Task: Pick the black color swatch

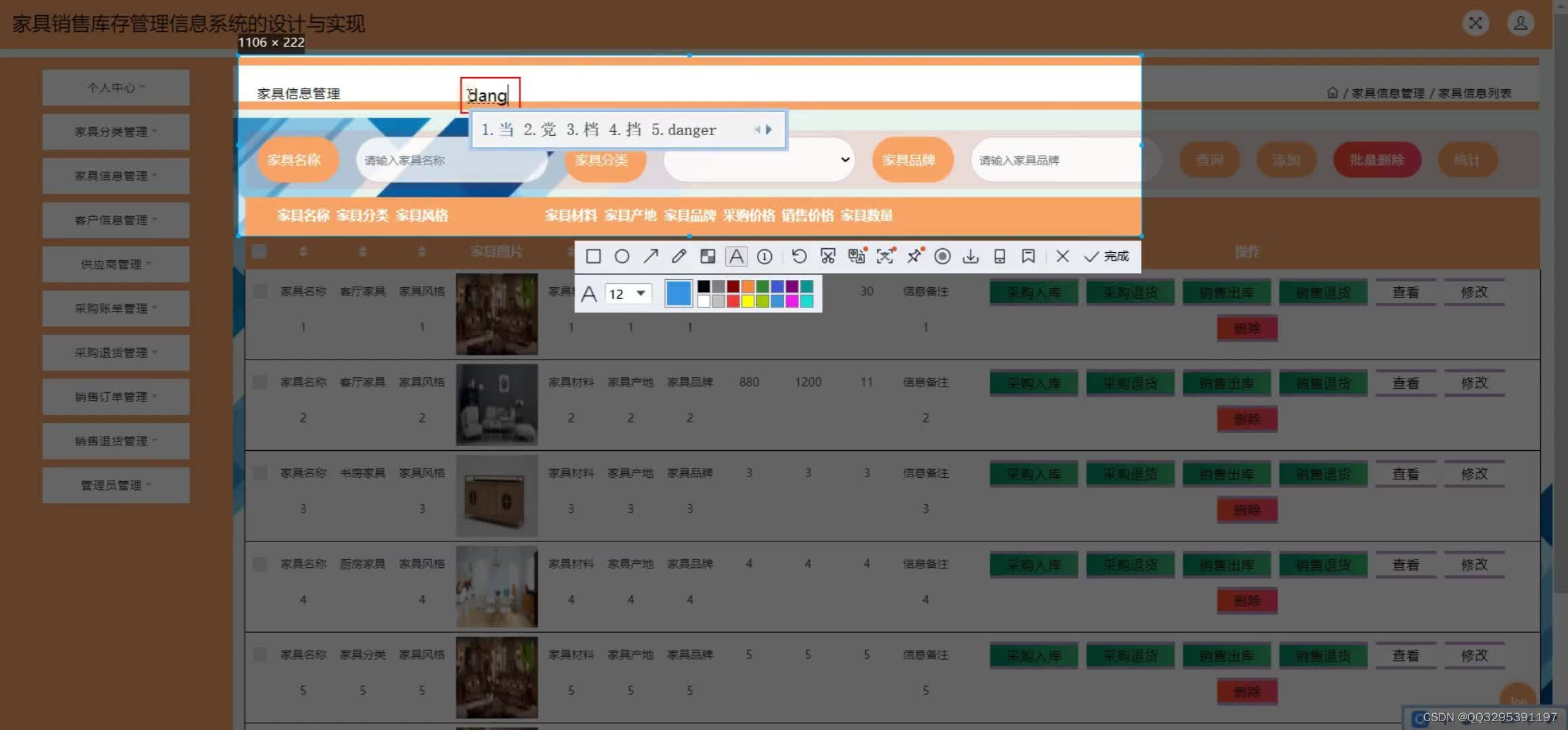Action: click(x=704, y=287)
